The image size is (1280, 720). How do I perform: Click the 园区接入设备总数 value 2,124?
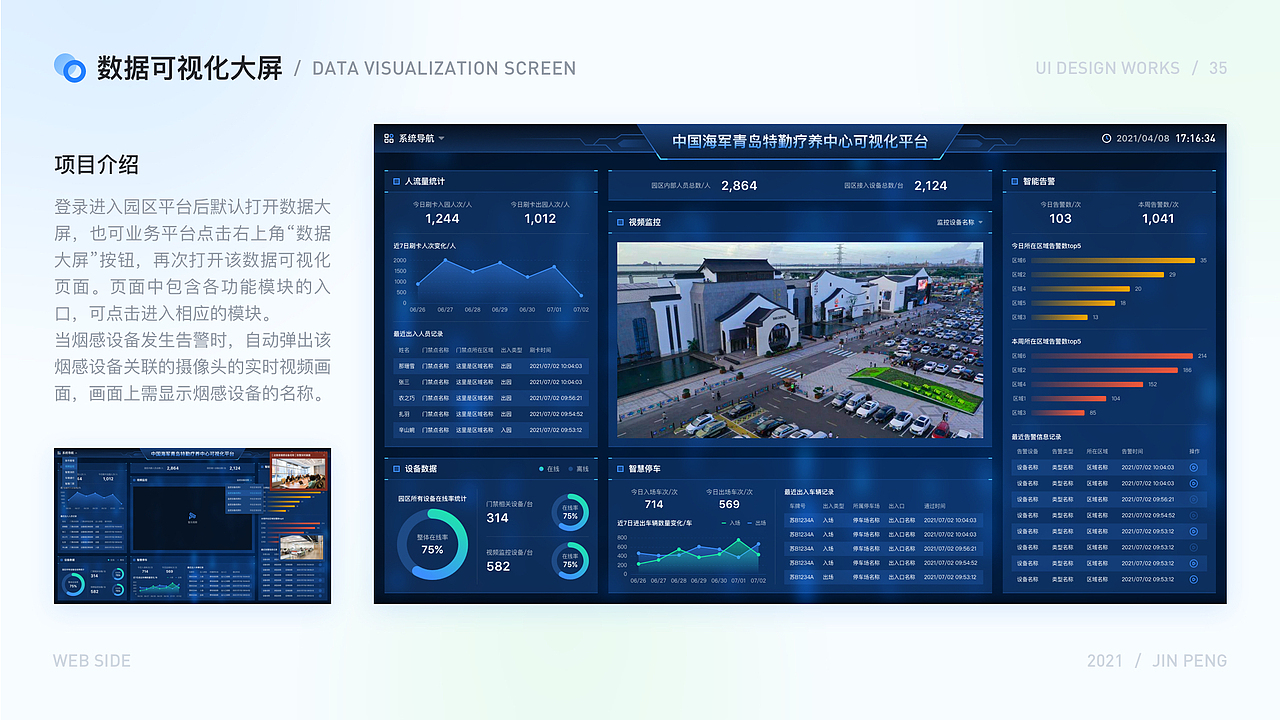pyautogui.click(x=930, y=185)
